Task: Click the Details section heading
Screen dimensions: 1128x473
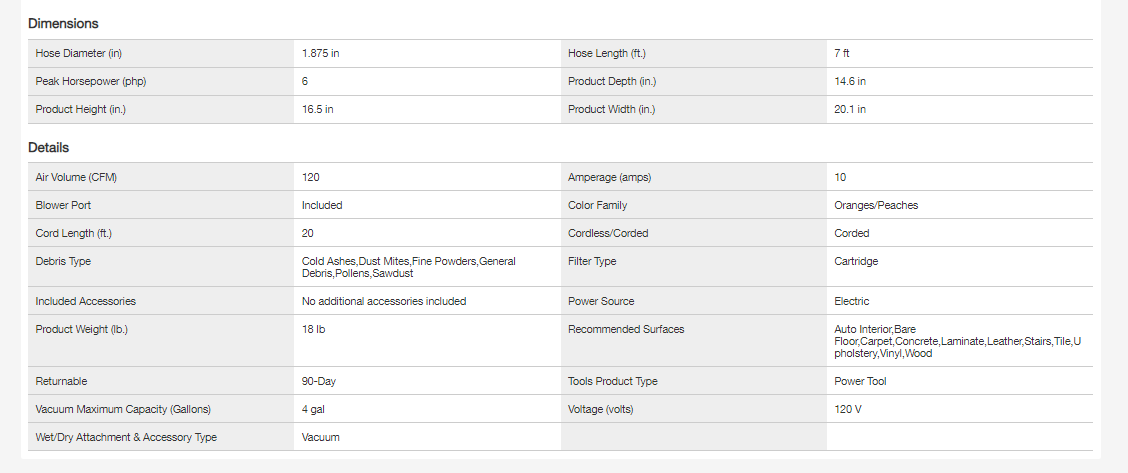Action: tap(49, 147)
